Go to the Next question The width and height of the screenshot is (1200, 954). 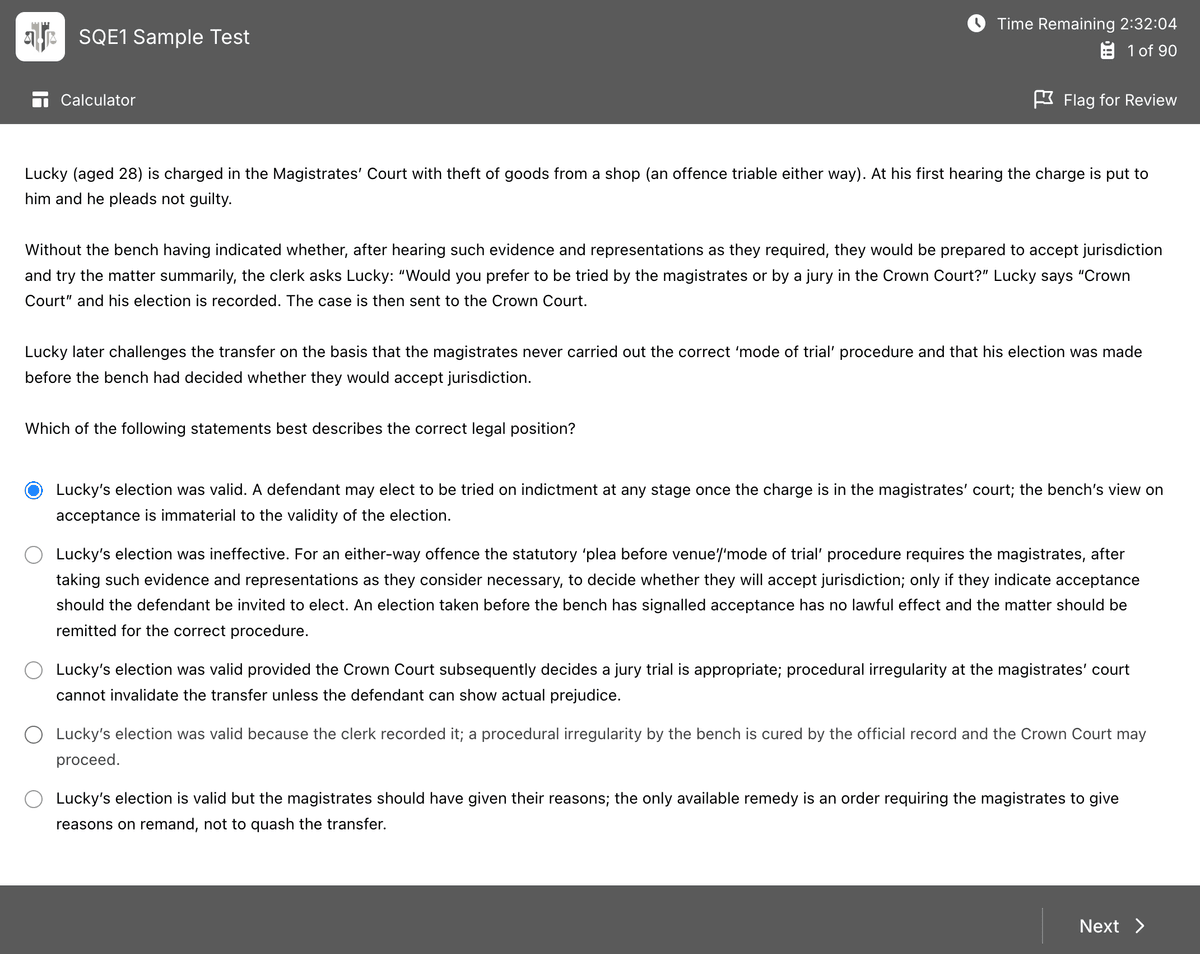[x=1099, y=926]
